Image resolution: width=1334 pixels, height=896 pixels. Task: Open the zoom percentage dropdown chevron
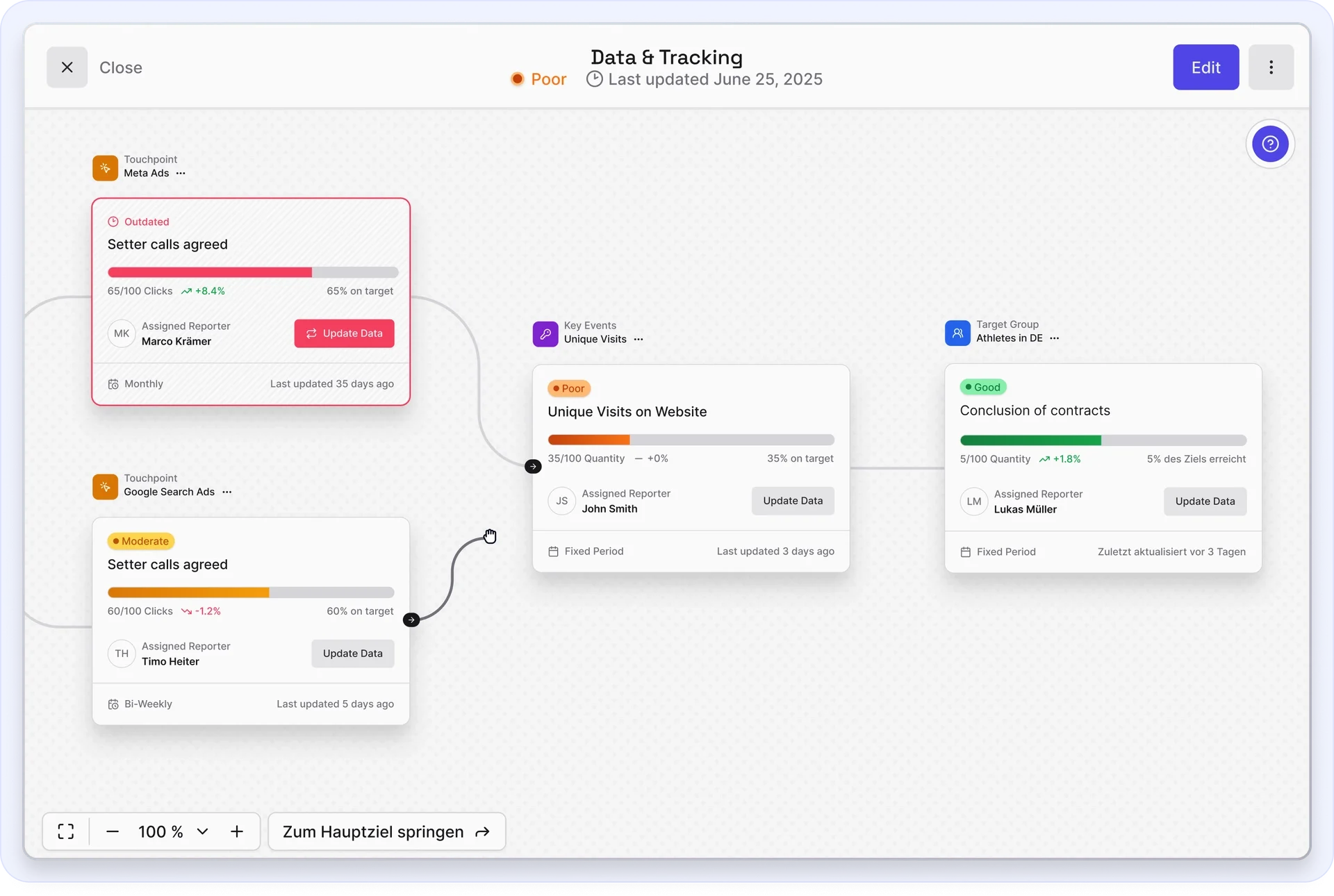pyautogui.click(x=202, y=831)
